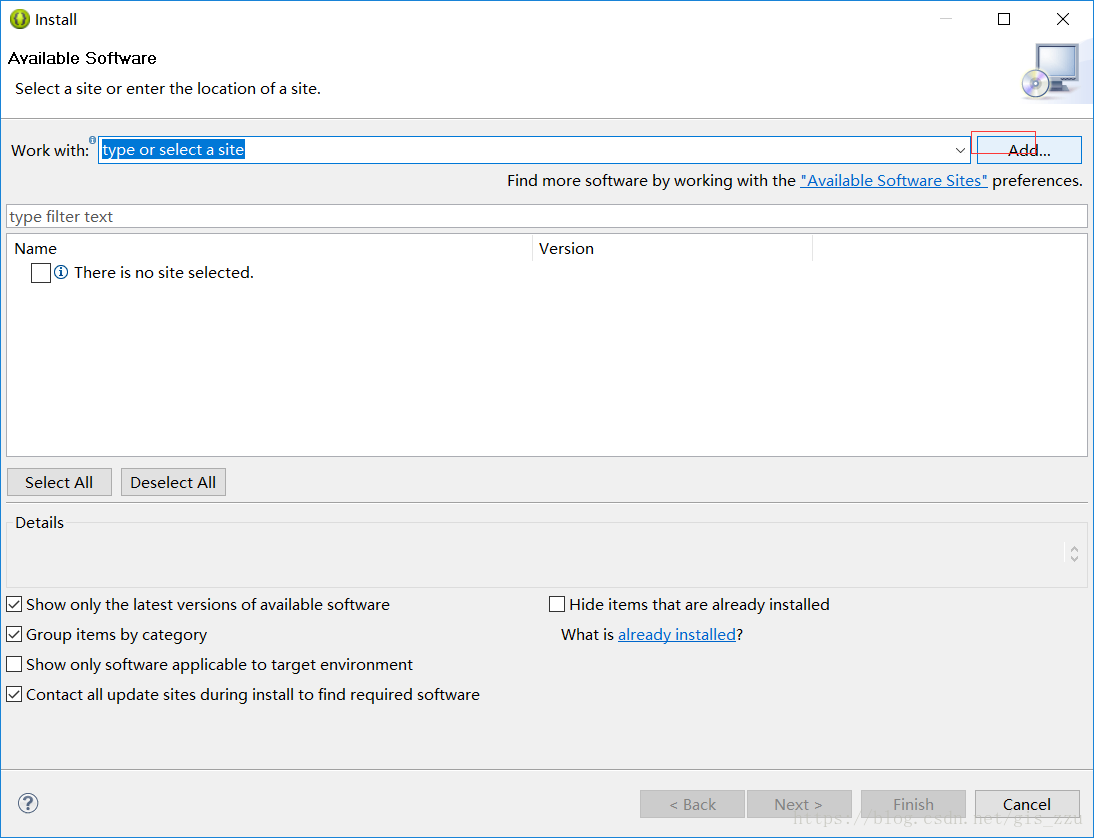The height and width of the screenshot is (838, 1094).
Task: Uncheck Show only the latest versions option
Action: coord(14,604)
